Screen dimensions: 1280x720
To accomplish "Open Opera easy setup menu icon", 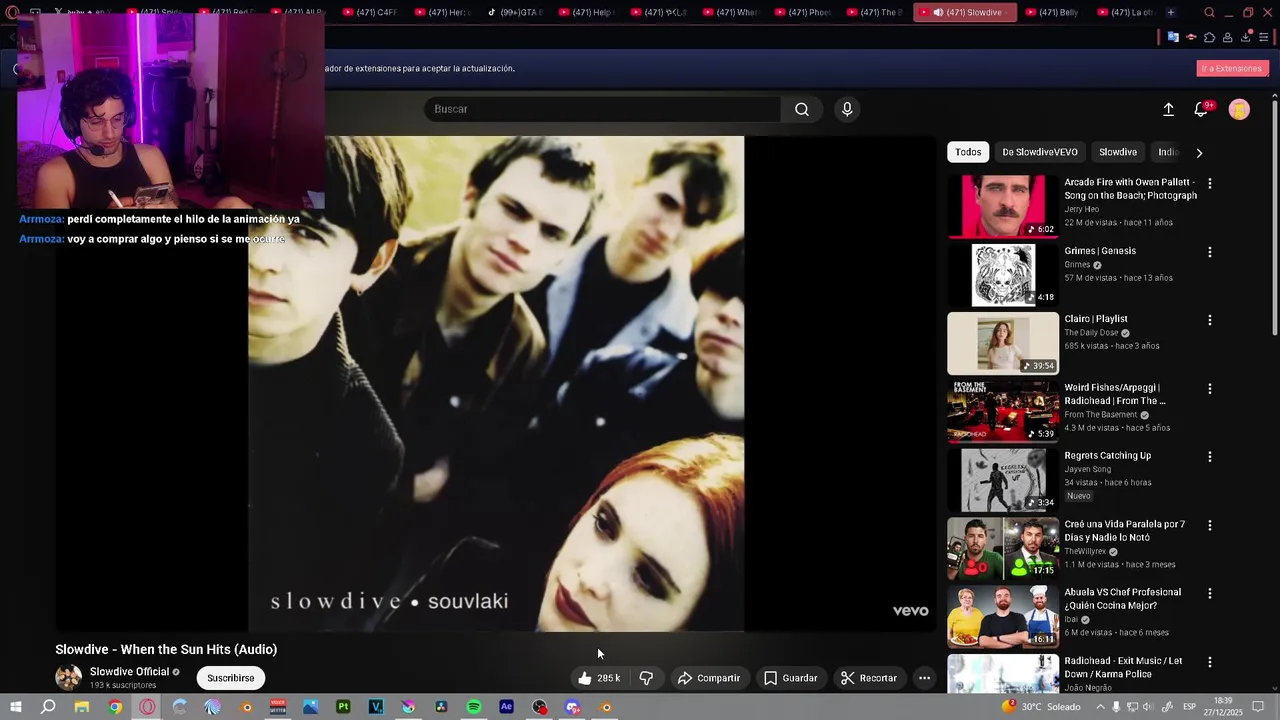I will point(1264,37).
